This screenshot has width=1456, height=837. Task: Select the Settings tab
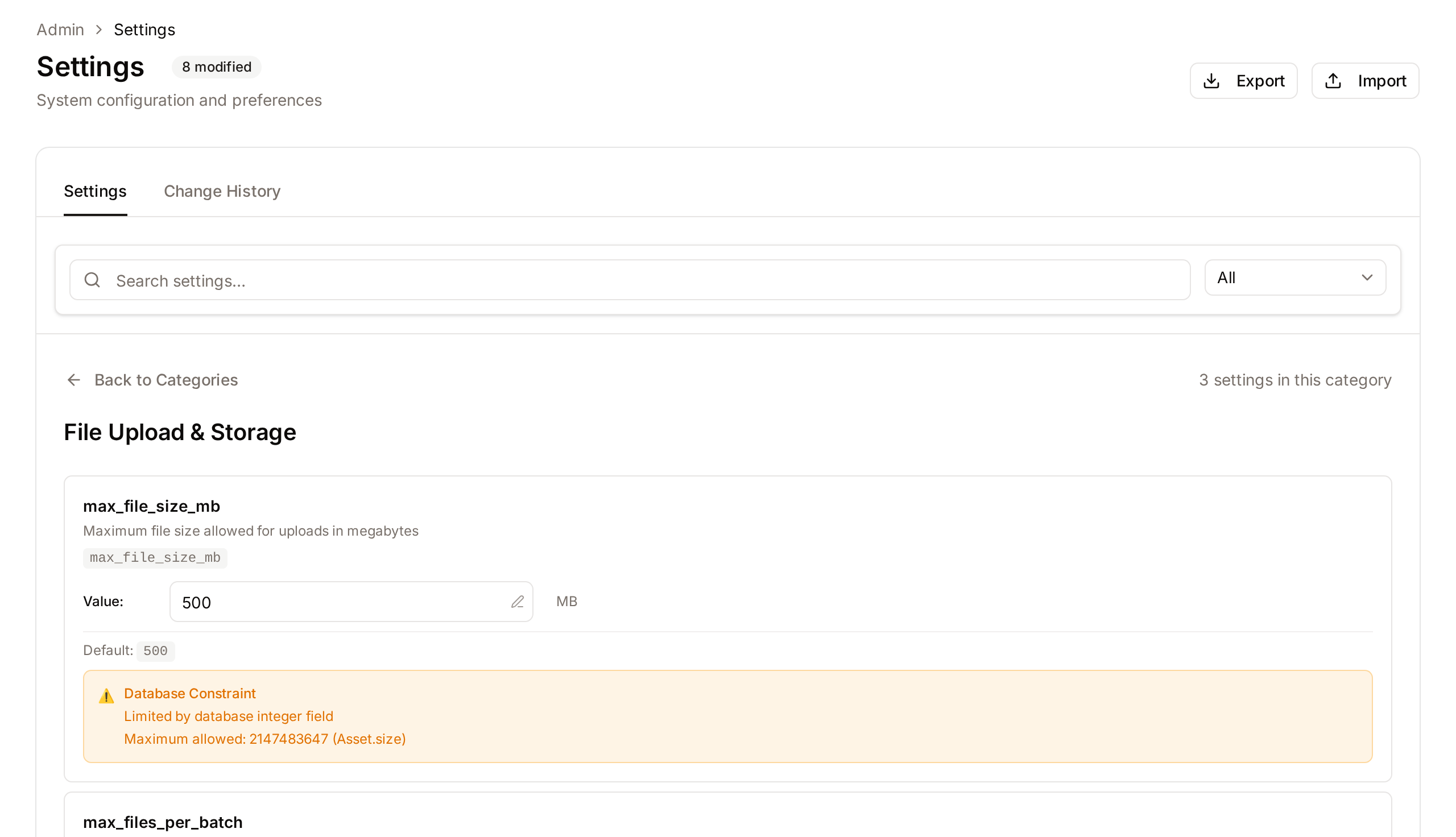tap(95, 191)
